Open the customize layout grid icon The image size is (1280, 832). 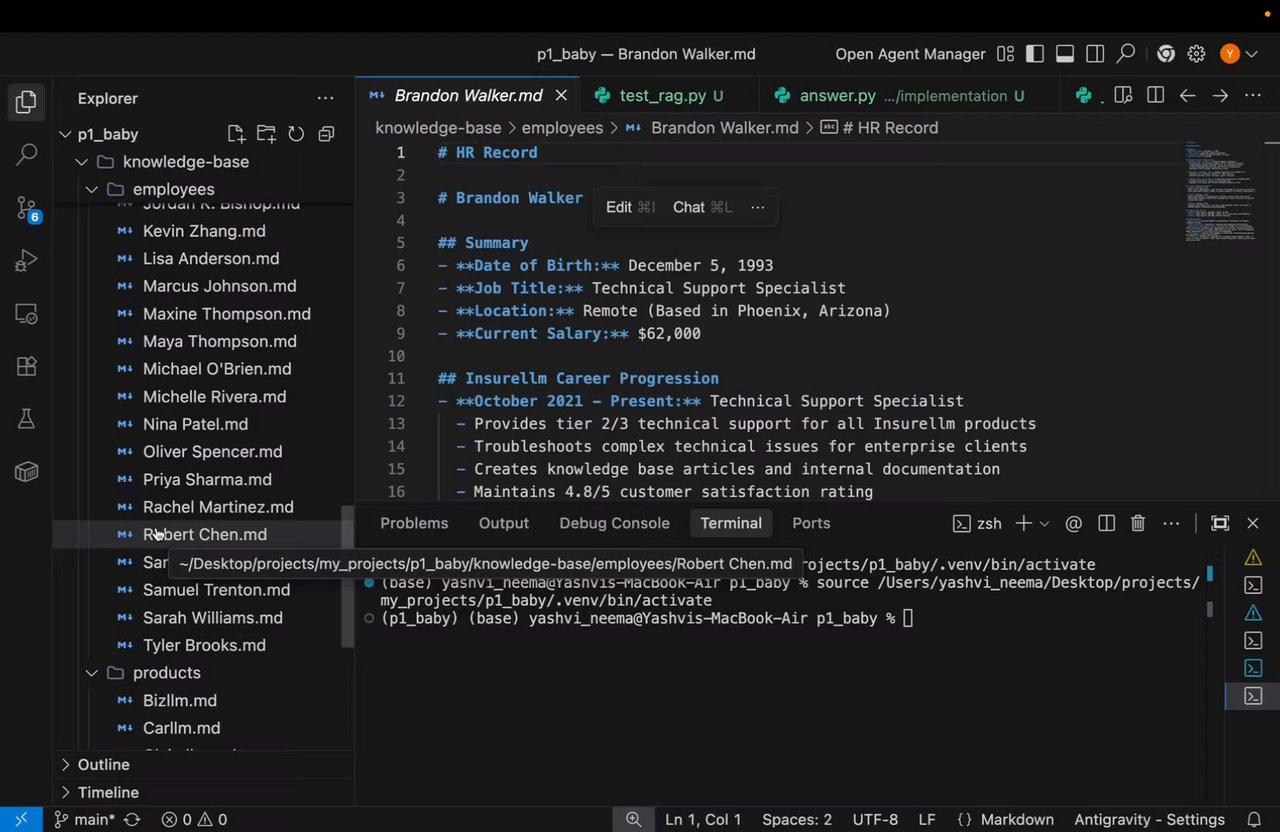[x=1005, y=54]
